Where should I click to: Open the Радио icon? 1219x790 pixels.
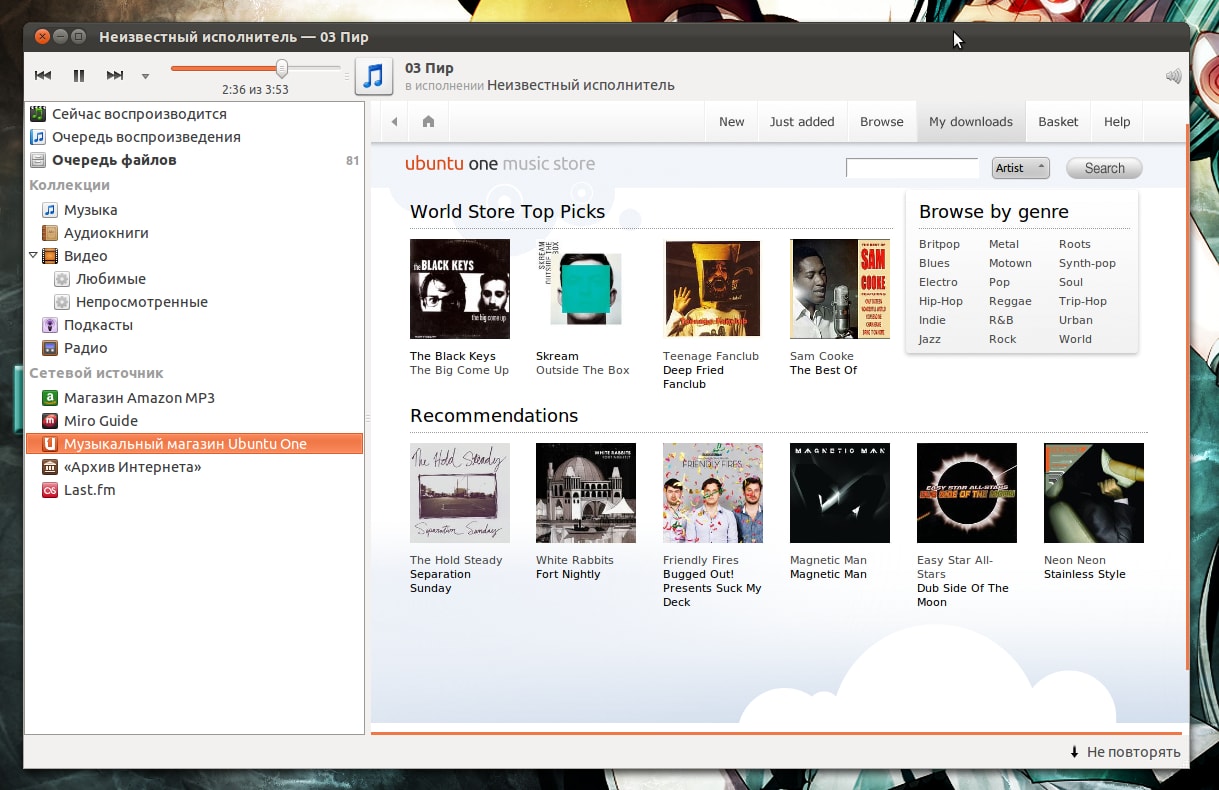[50, 348]
